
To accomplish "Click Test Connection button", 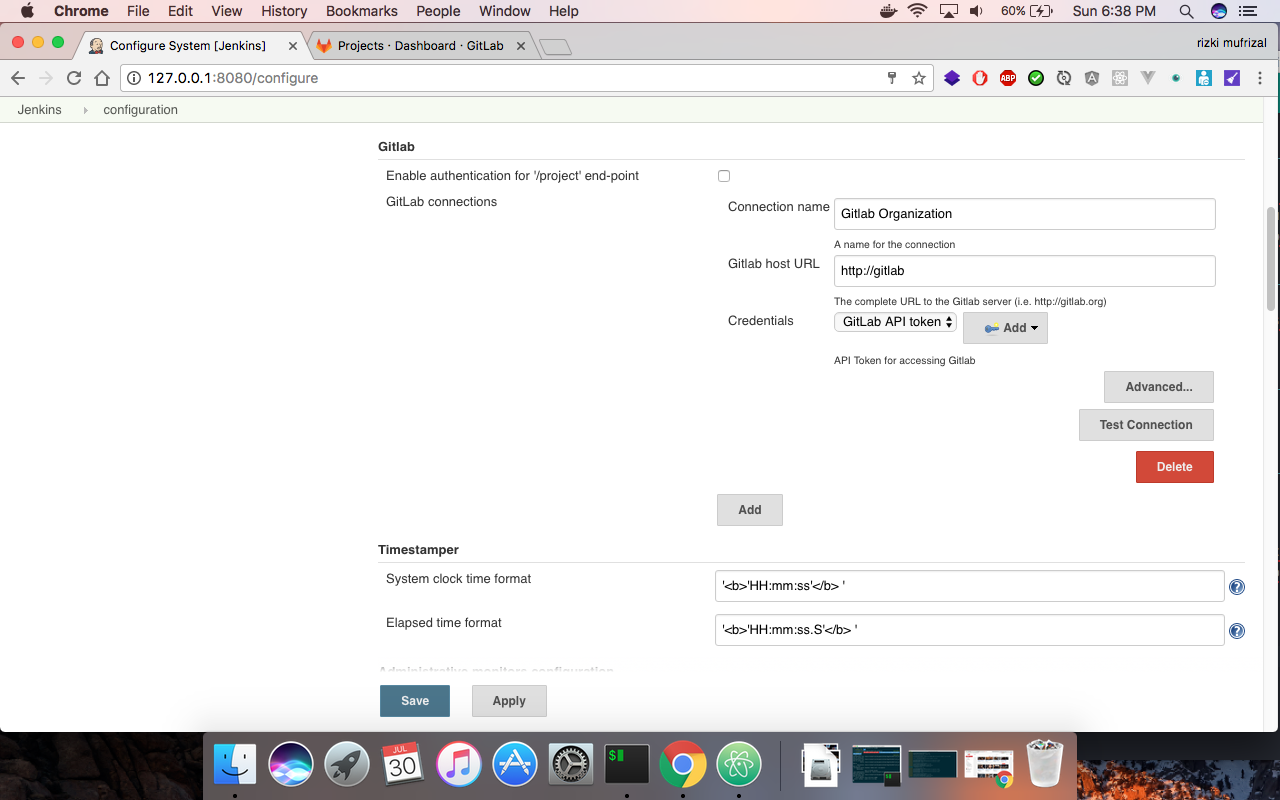I will 1146,425.
